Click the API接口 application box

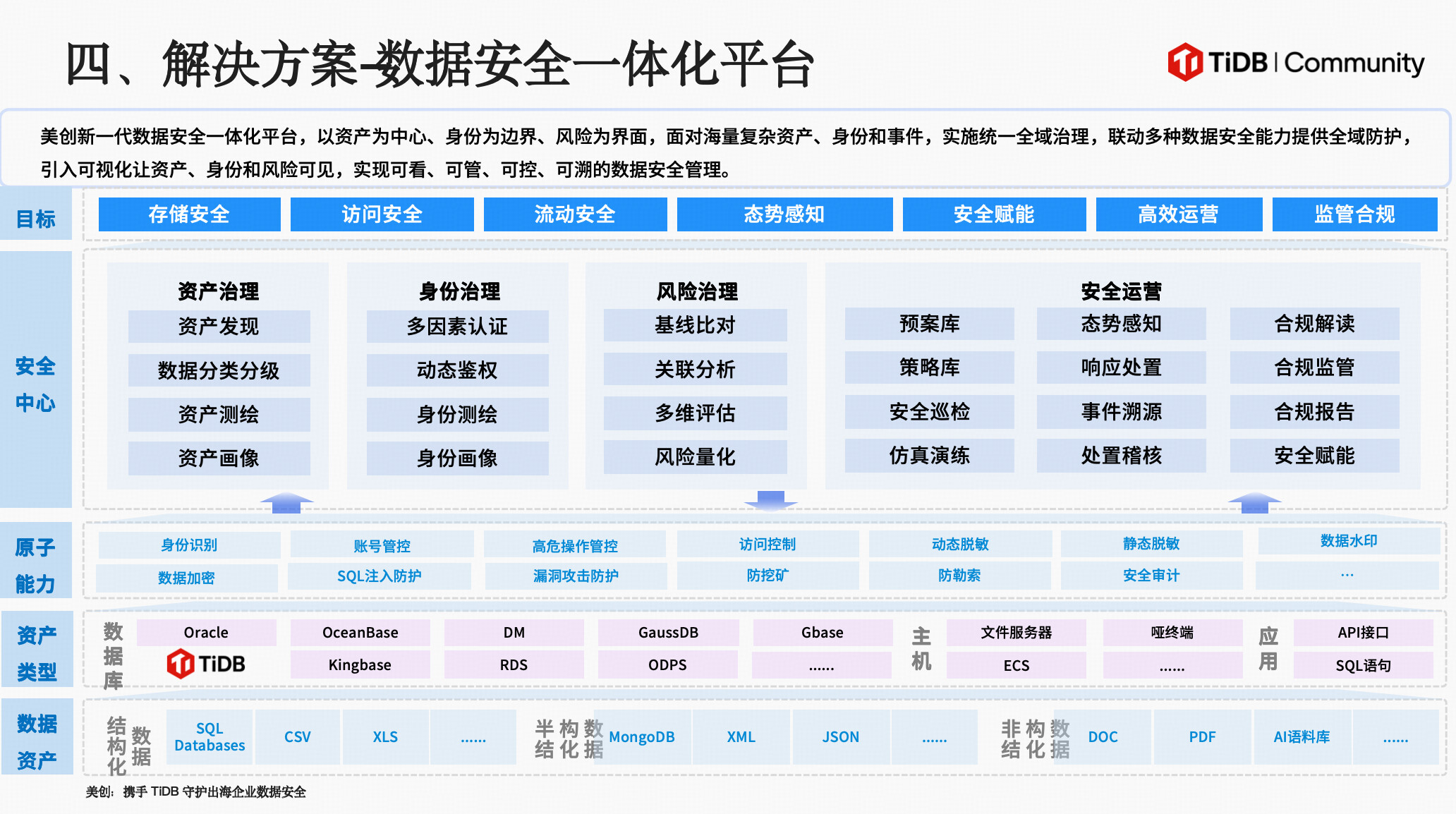(x=1362, y=633)
